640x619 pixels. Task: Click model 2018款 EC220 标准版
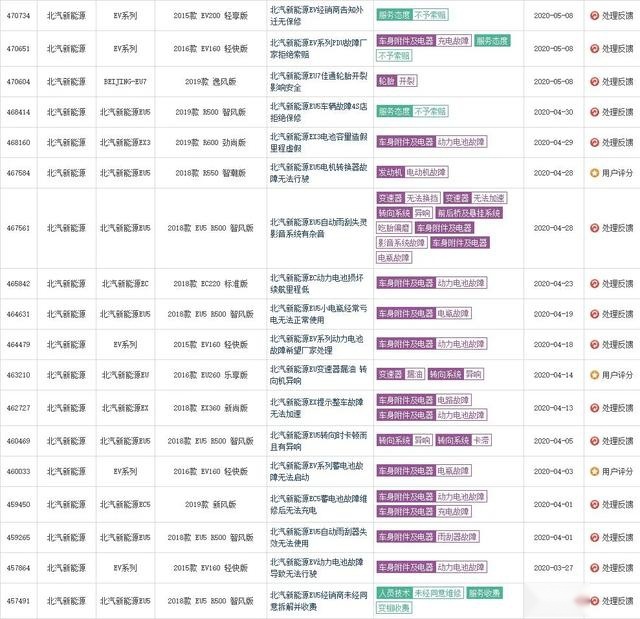click(x=211, y=284)
